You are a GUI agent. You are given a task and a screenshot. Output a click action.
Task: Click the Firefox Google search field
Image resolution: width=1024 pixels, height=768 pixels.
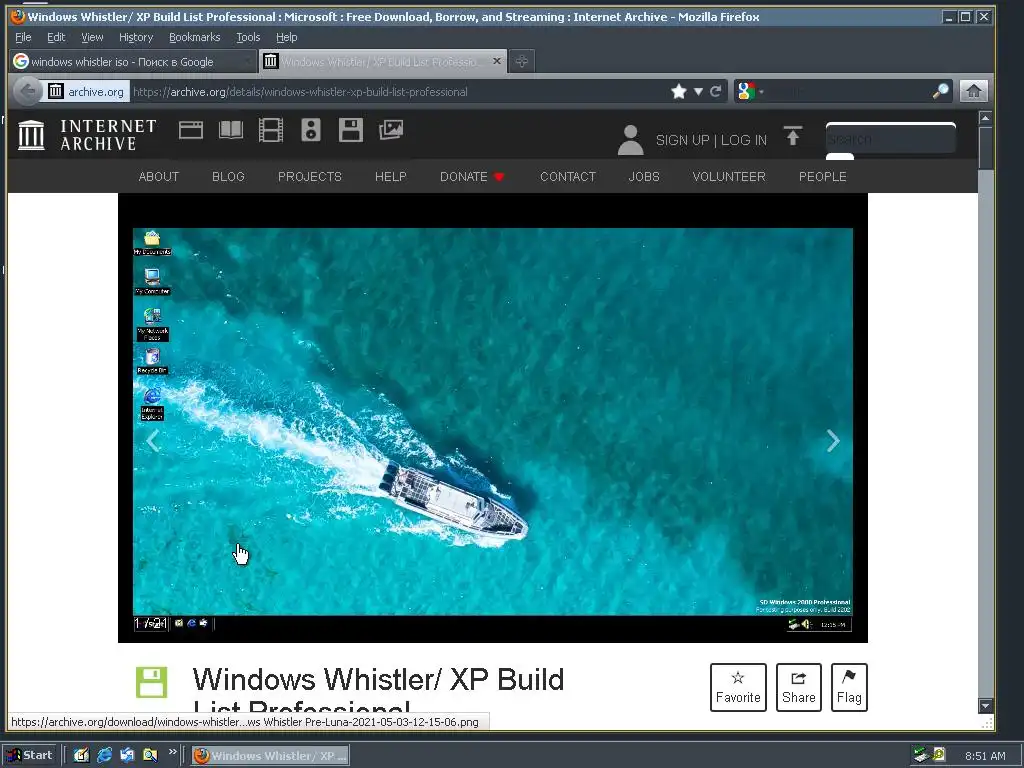(x=849, y=91)
